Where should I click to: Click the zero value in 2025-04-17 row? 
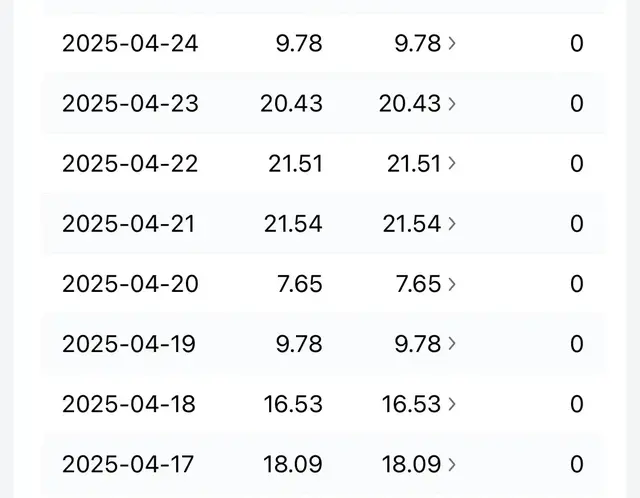coord(576,464)
